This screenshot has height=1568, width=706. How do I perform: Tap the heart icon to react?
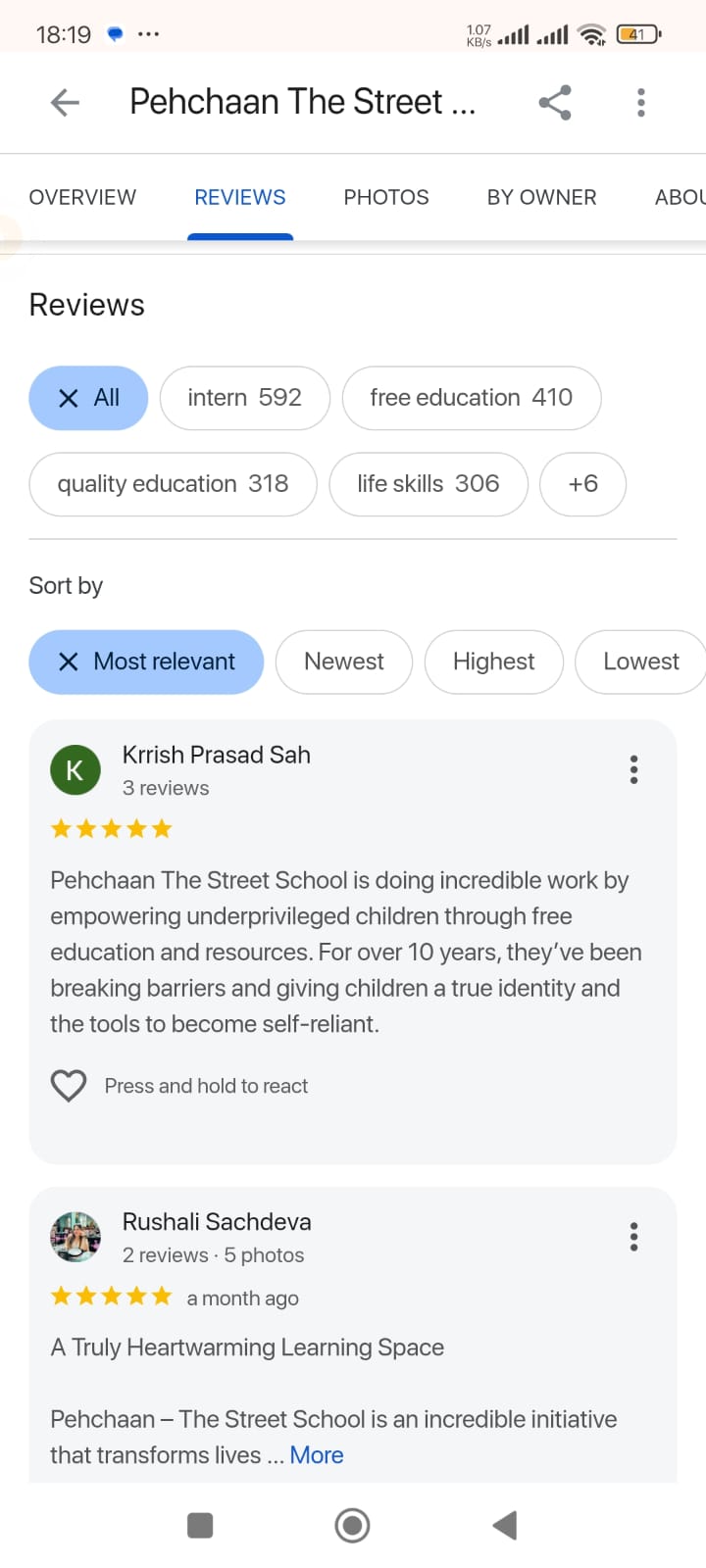click(x=69, y=1086)
